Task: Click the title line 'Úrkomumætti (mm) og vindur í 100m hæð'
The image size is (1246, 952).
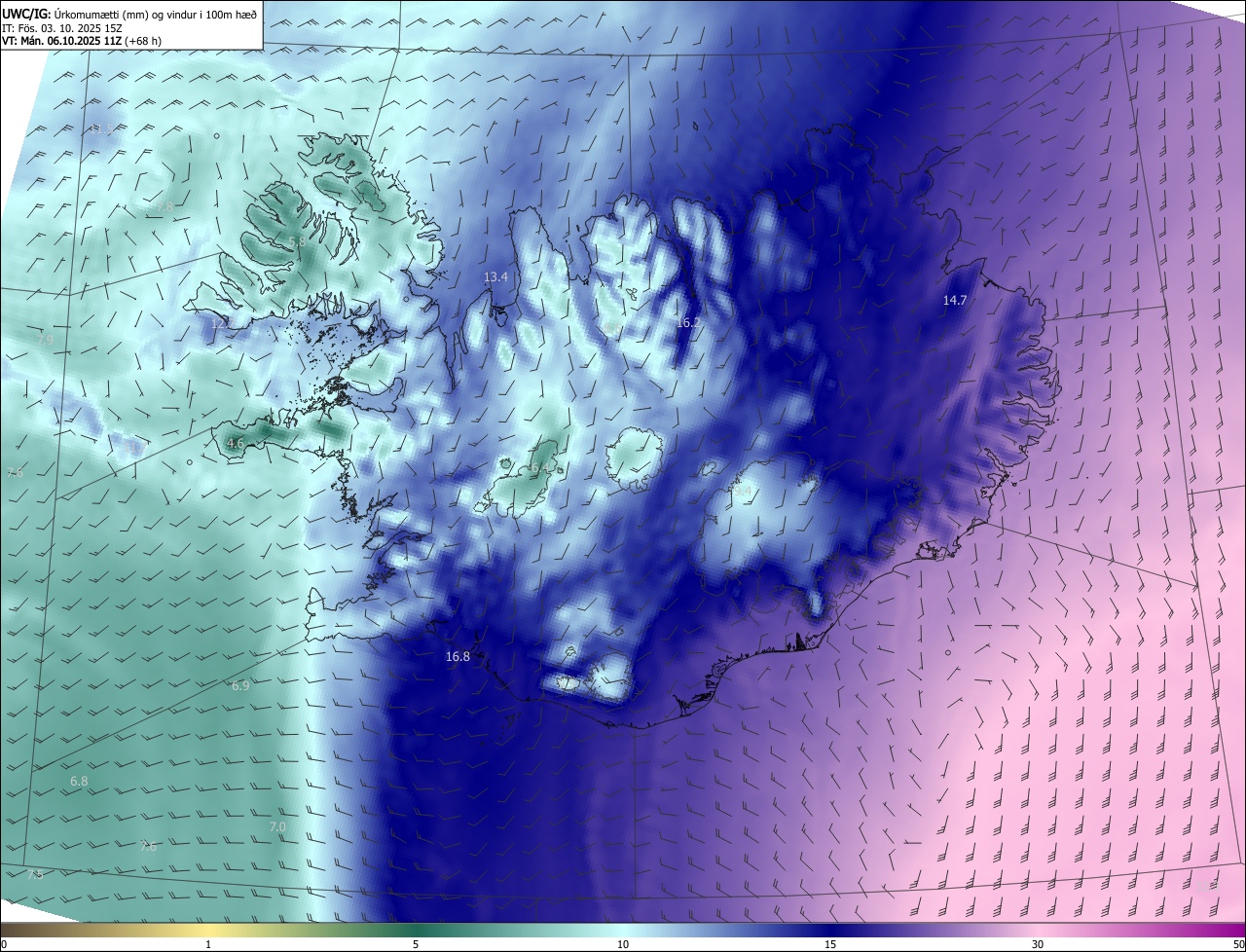Action: pyautogui.click(x=156, y=14)
